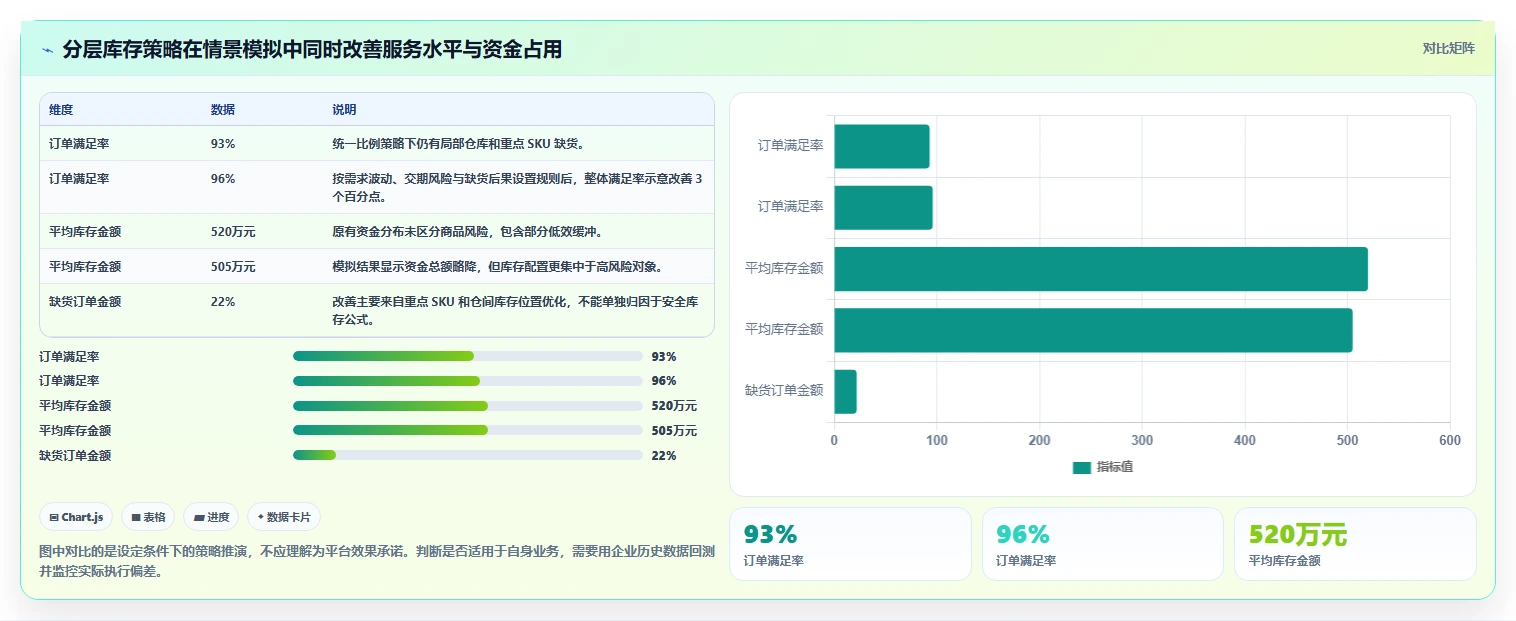Click the description starting 模拟结果显示
The image size is (1516, 621).
(x=497, y=267)
